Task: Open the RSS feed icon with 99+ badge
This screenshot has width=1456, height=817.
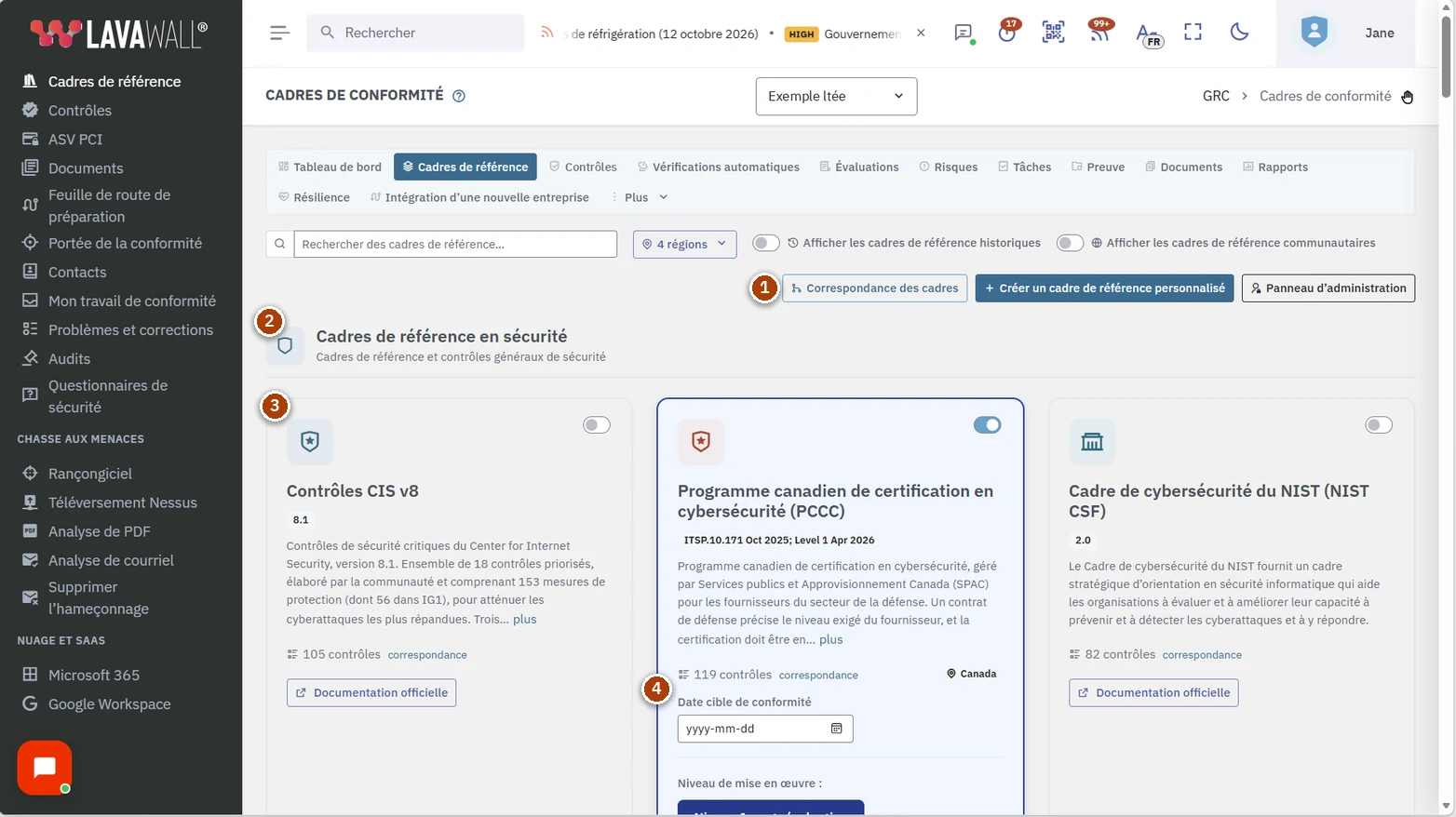Action: pyautogui.click(x=1099, y=33)
